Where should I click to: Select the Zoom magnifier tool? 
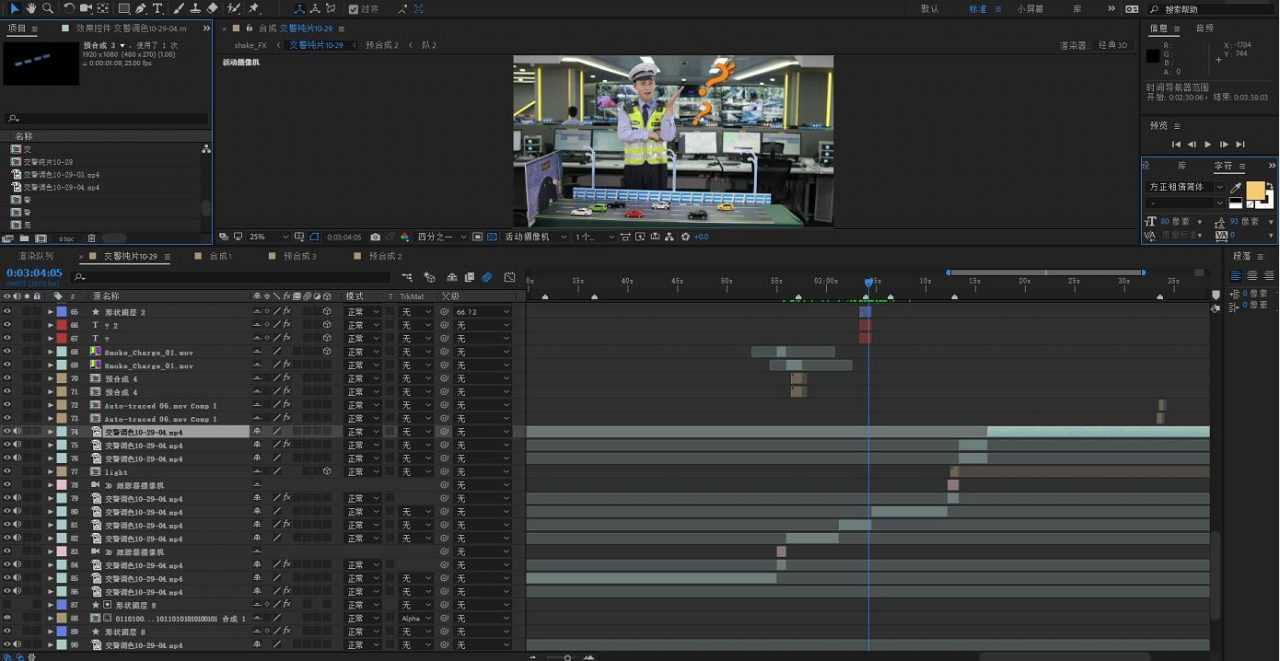click(x=46, y=8)
